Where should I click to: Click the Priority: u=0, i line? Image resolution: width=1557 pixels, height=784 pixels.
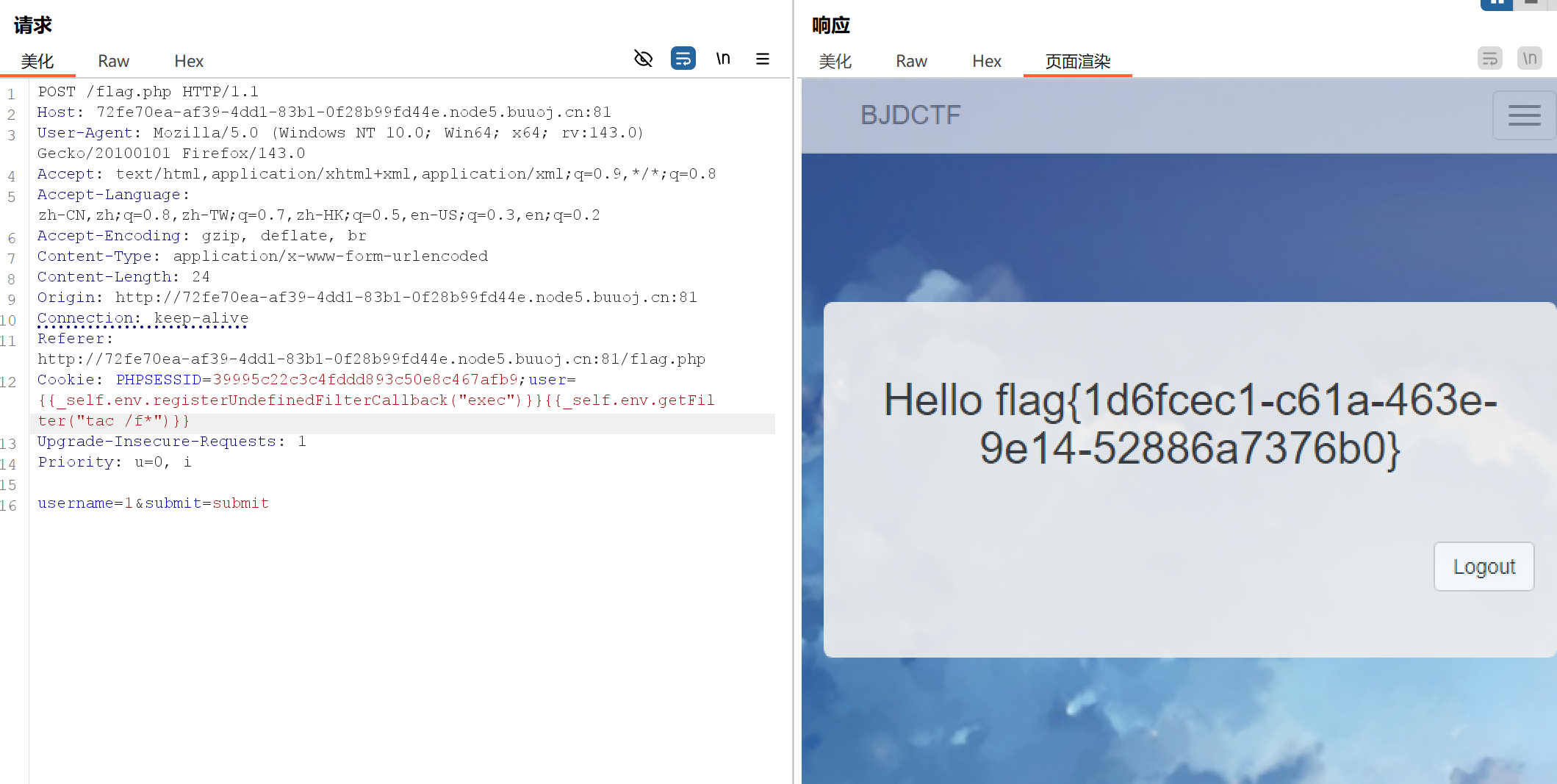114,462
